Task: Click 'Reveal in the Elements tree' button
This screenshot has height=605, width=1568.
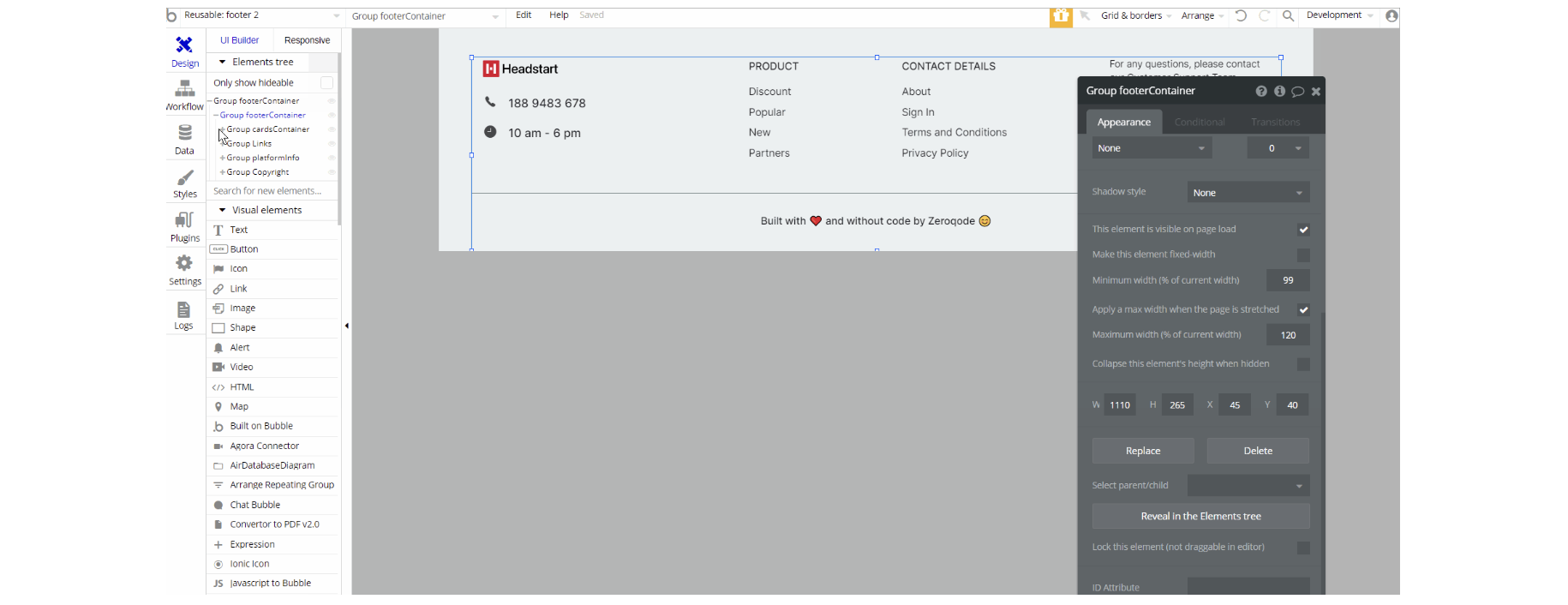Action: 1200,516
